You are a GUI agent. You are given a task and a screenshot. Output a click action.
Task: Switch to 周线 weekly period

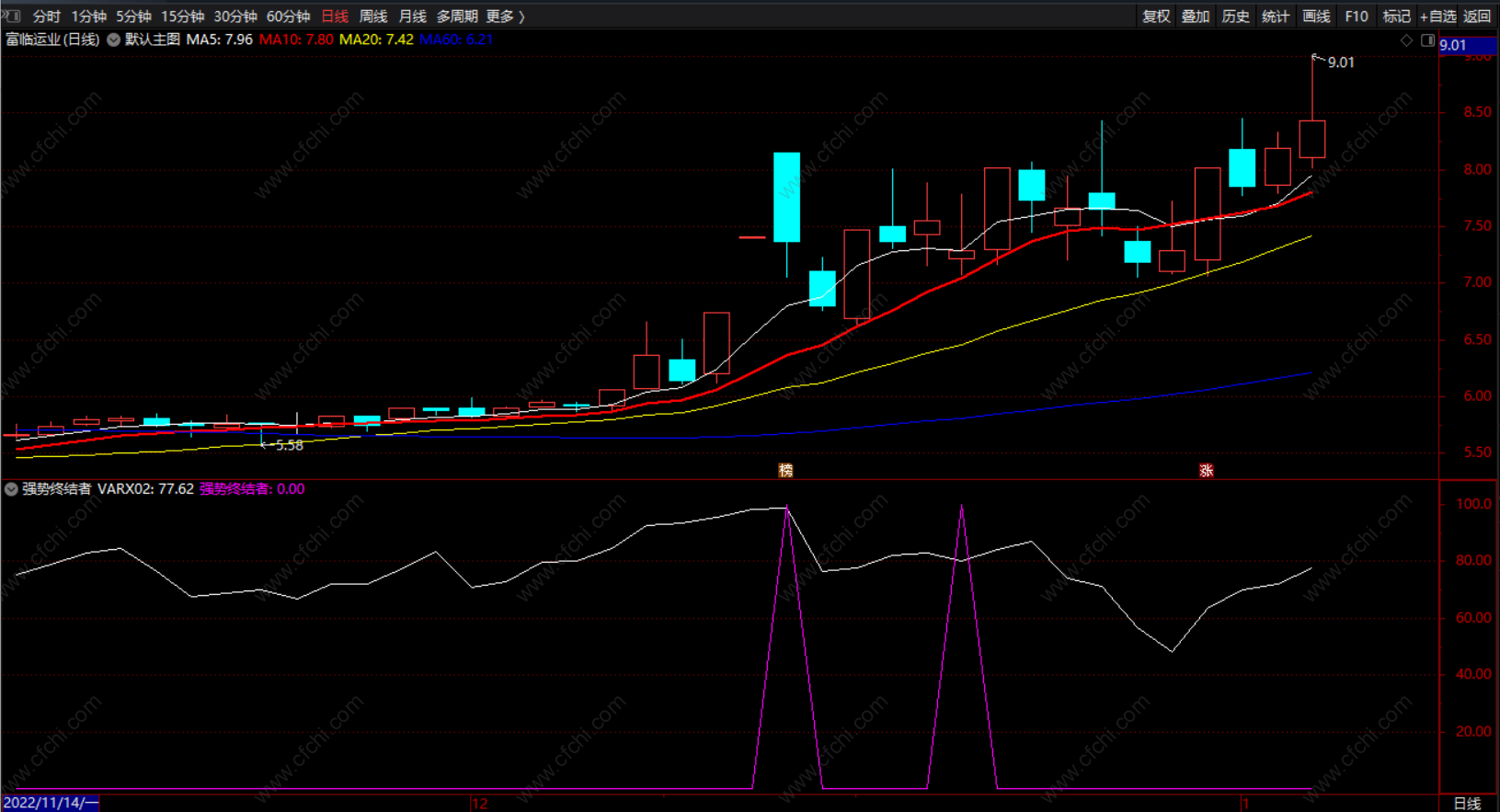[373, 16]
